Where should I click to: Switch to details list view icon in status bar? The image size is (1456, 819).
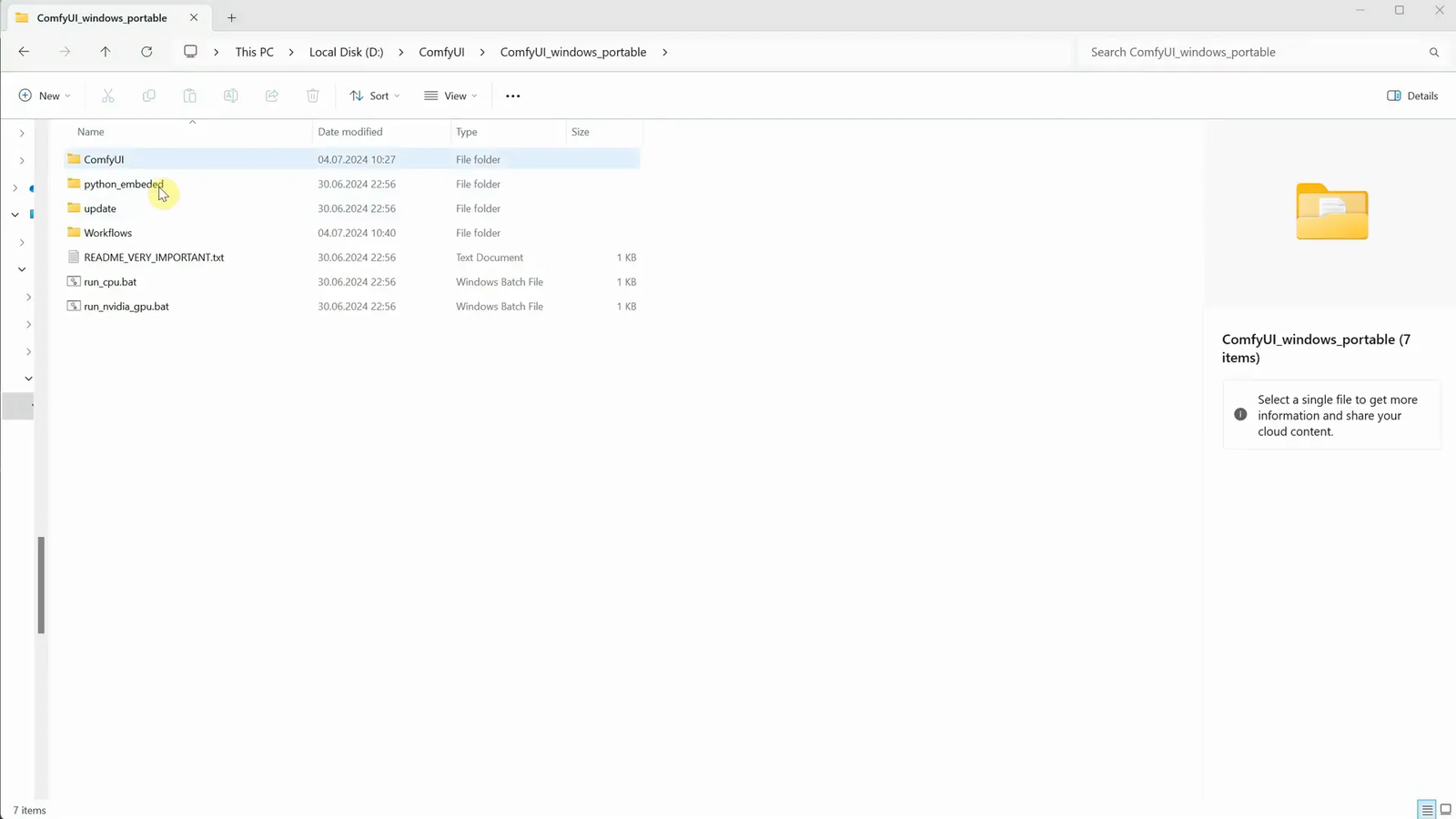point(1427,810)
